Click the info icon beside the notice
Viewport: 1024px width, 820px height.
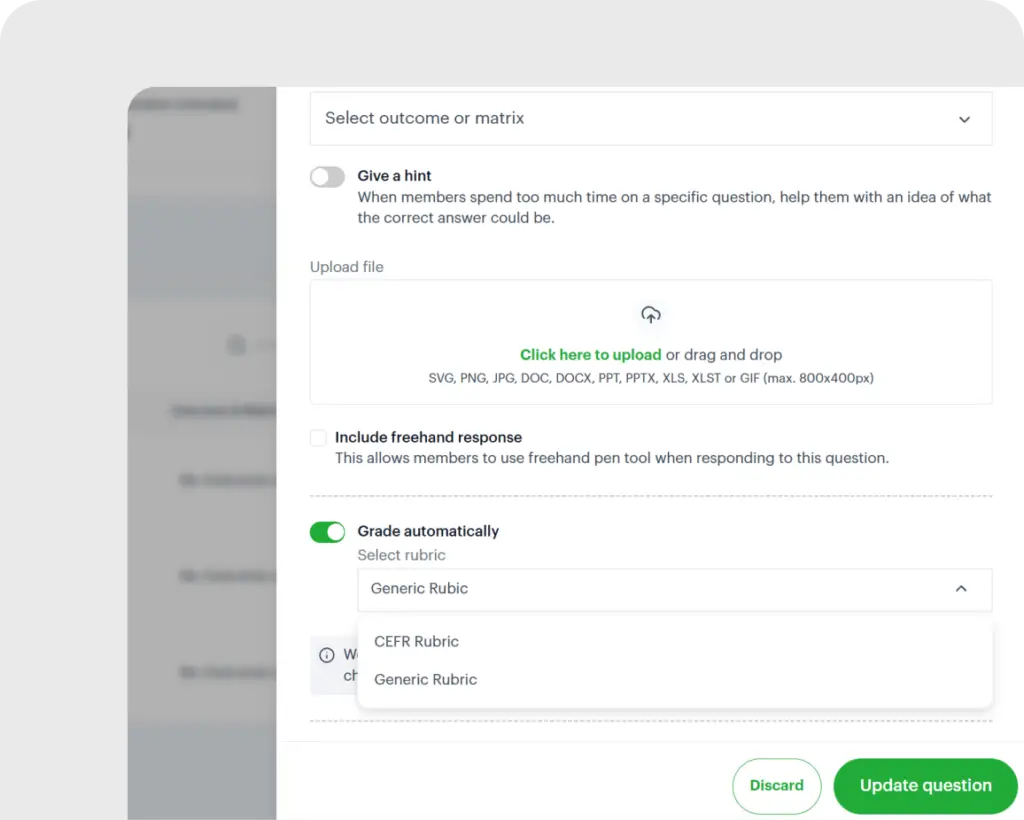[326, 655]
